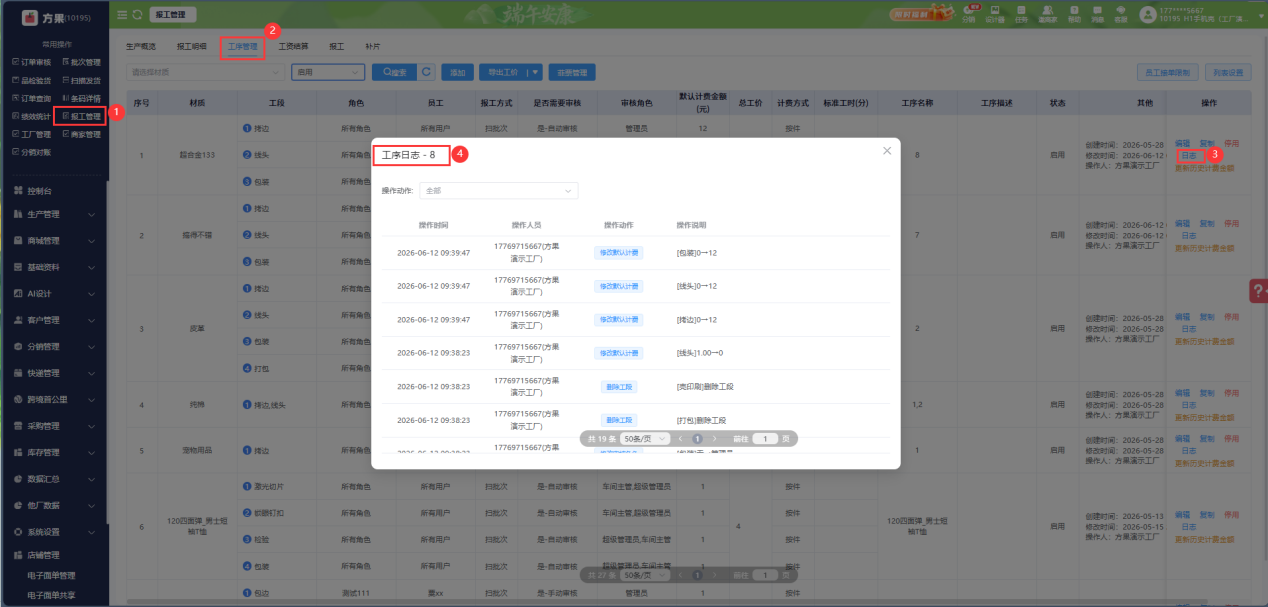Click the 列表设置 button
Screen dimensions: 1268x607
click(1227, 73)
